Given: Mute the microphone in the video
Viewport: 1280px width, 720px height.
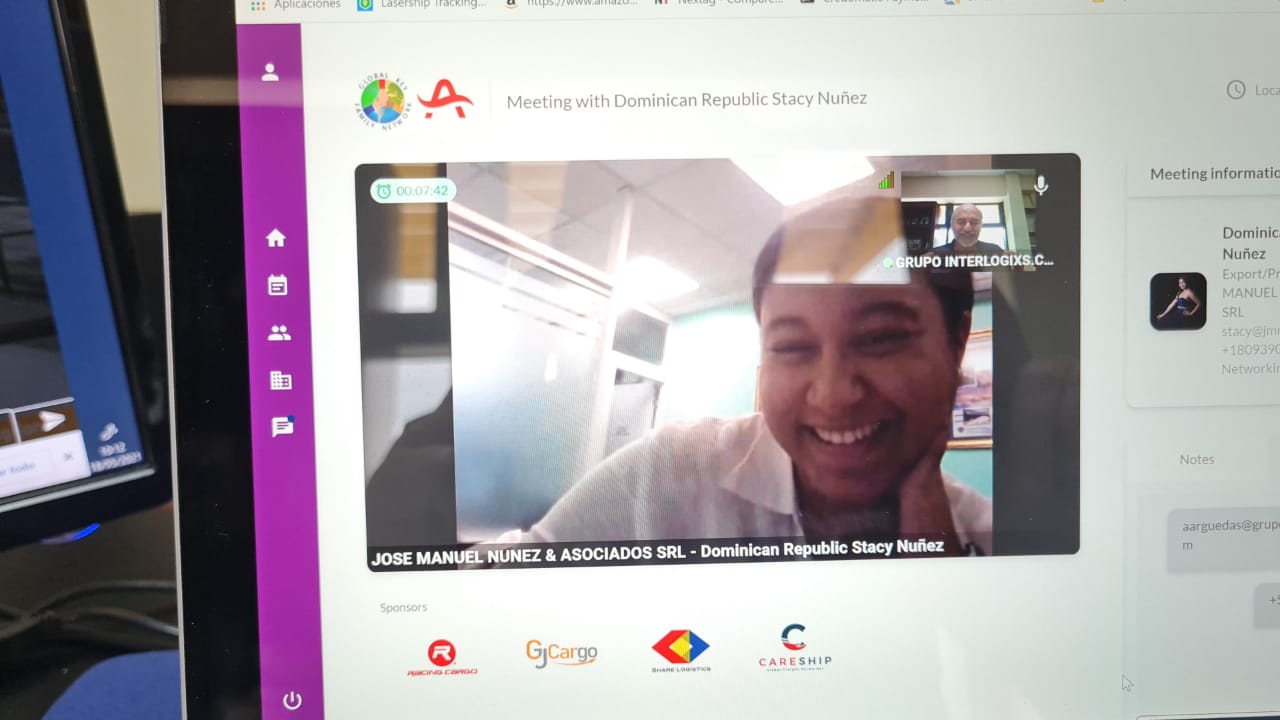Looking at the screenshot, I should pyautogui.click(x=1041, y=186).
